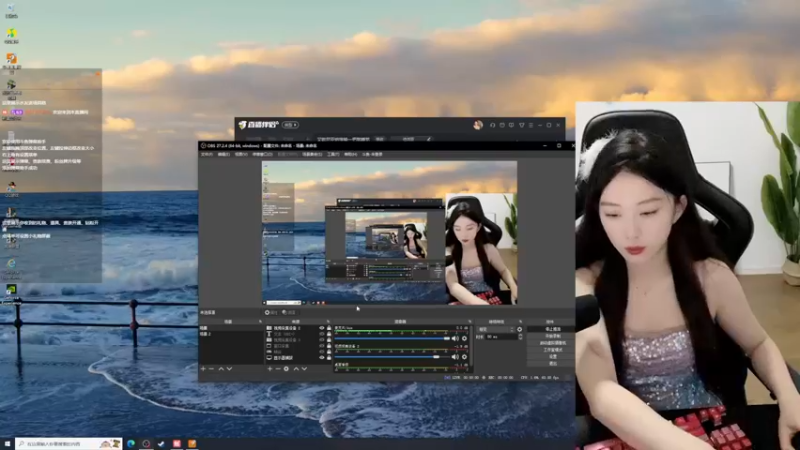Click transition duration stepper arrows
Viewport: 800px width, 450px height.
(520, 337)
